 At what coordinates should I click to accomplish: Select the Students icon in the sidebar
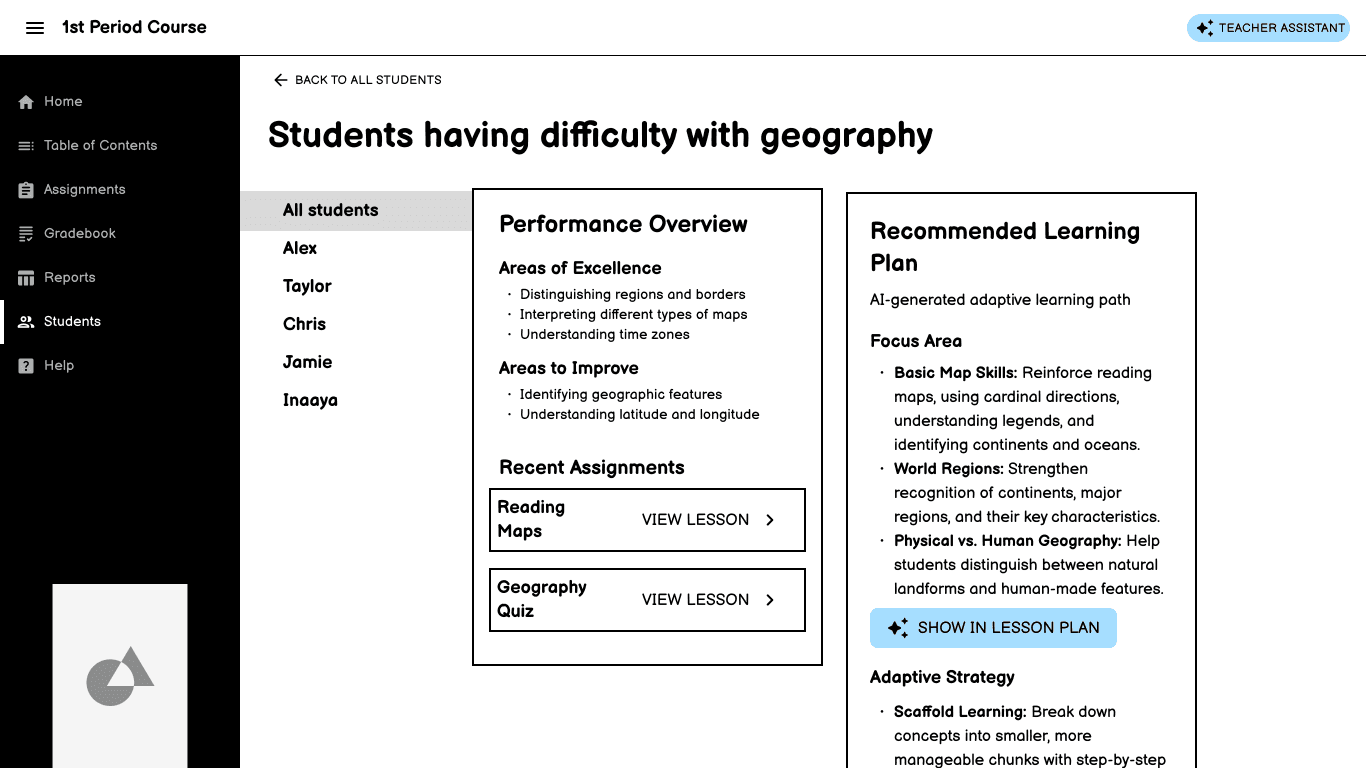pyautogui.click(x=24, y=321)
